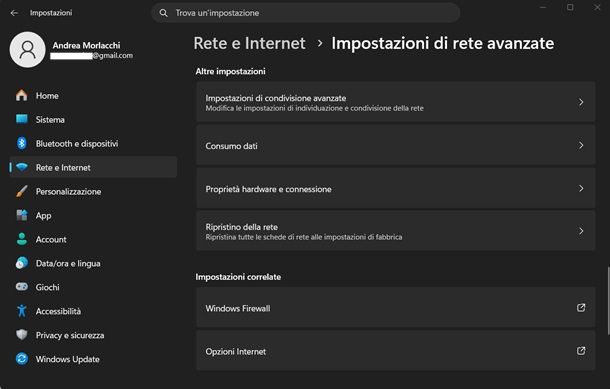Select Bluetooth e dispositivi
The width and height of the screenshot is (610, 389).
pyautogui.click(x=93, y=144)
